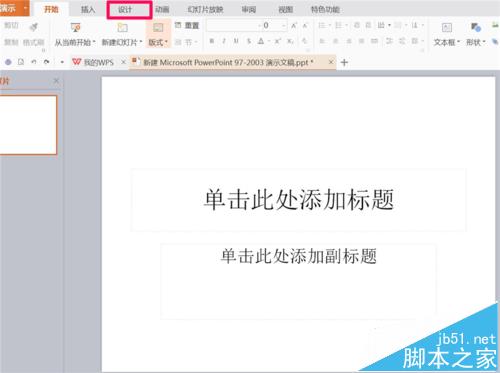Image resolution: width=500 pixels, height=373 pixels.
Task: Click the plus button to add new tab
Action: 344,62
